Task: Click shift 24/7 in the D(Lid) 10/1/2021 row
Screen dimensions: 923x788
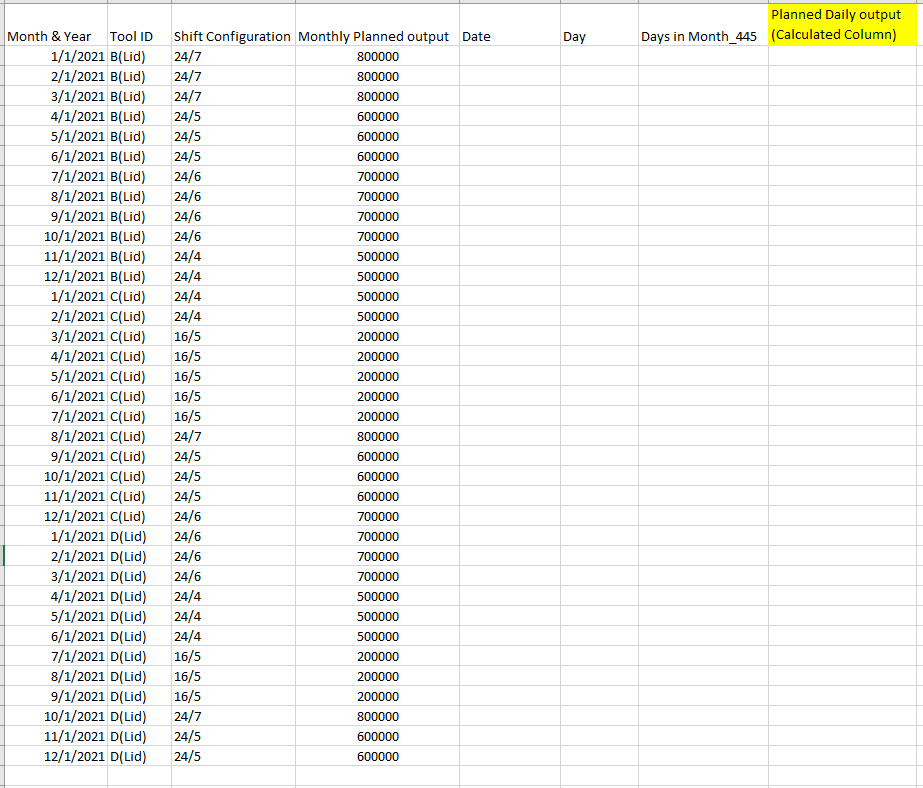Action: (x=234, y=717)
